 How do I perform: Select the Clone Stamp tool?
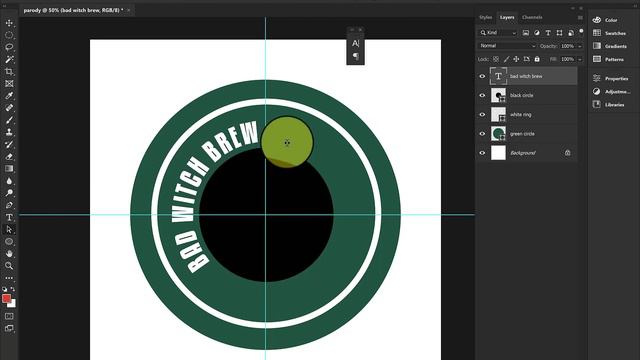click(x=9, y=132)
